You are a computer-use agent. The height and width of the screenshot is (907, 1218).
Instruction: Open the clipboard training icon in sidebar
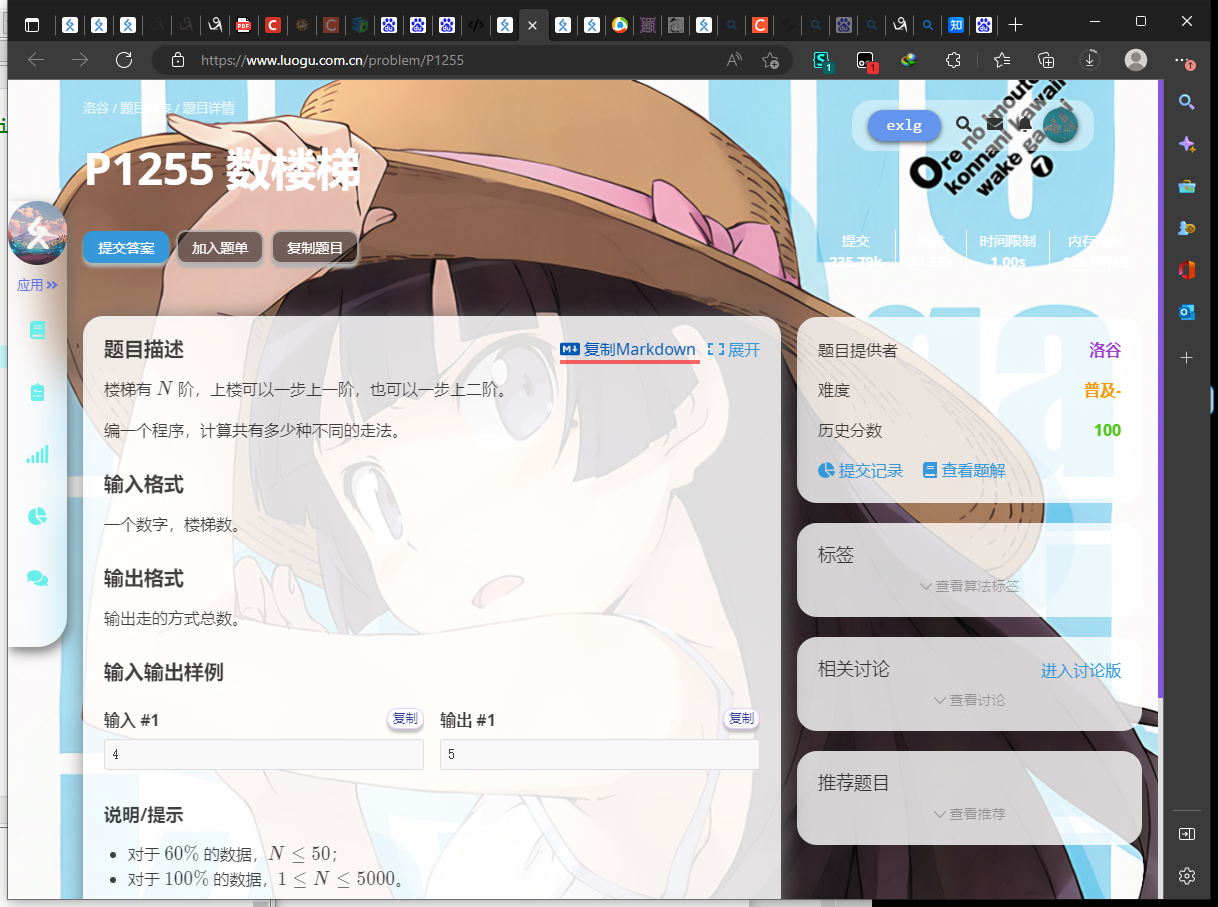pyautogui.click(x=37, y=392)
